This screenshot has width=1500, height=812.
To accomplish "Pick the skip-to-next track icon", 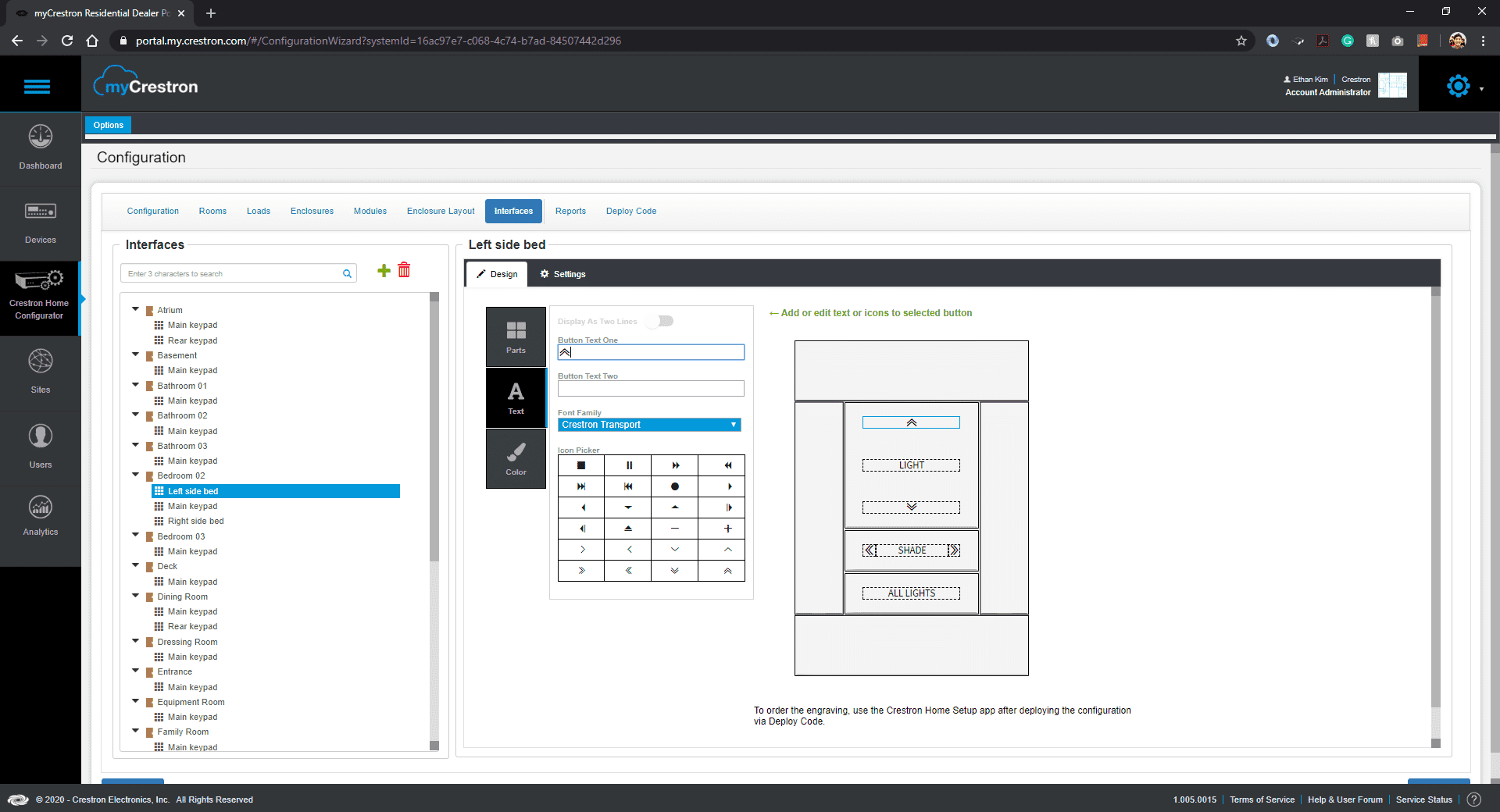I will point(581,486).
